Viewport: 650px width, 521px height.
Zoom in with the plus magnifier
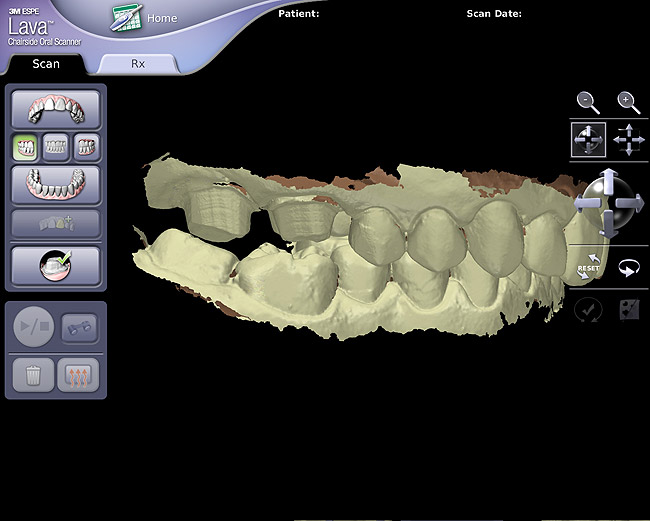point(628,101)
